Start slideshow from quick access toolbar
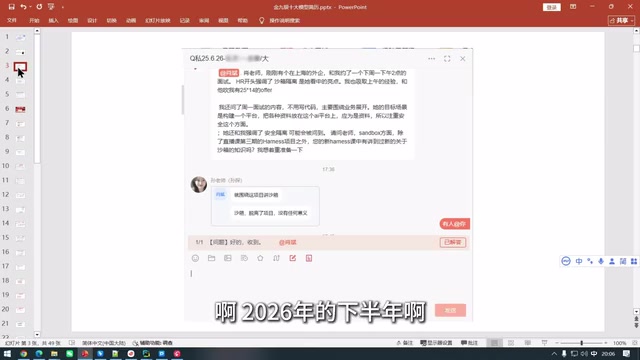 tap(51, 7)
